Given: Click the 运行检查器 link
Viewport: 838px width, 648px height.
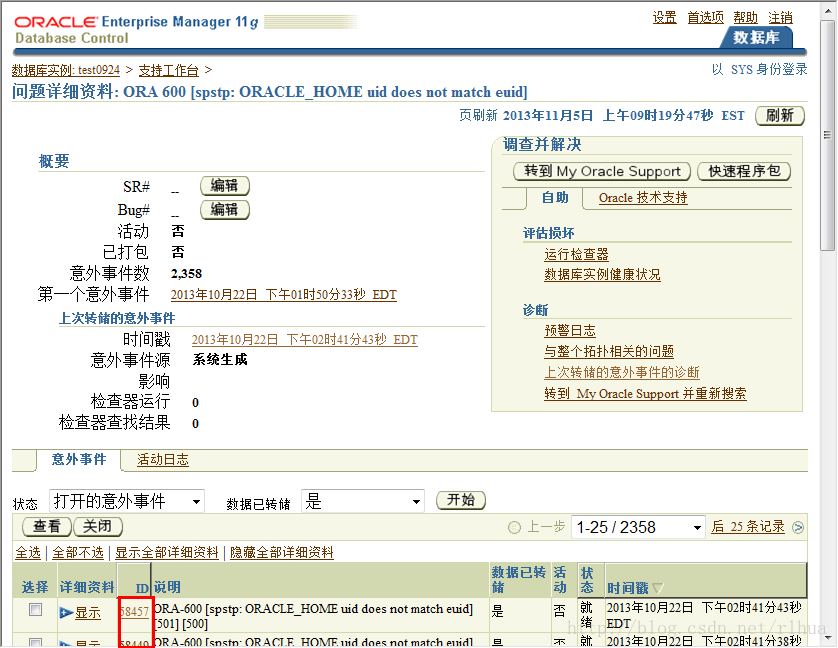Looking at the screenshot, I should pos(576,254).
